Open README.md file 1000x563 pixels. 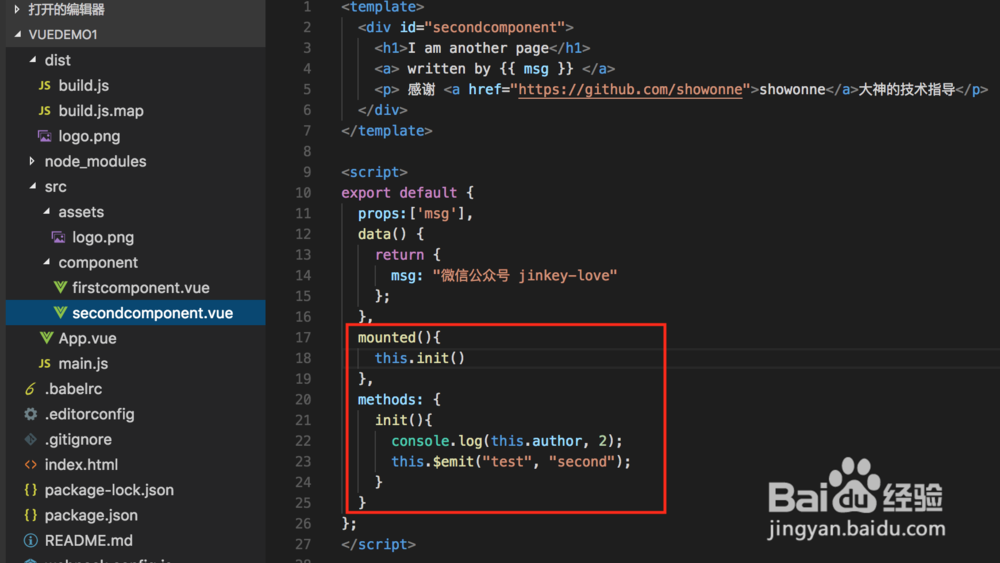pyautogui.click(x=89, y=541)
